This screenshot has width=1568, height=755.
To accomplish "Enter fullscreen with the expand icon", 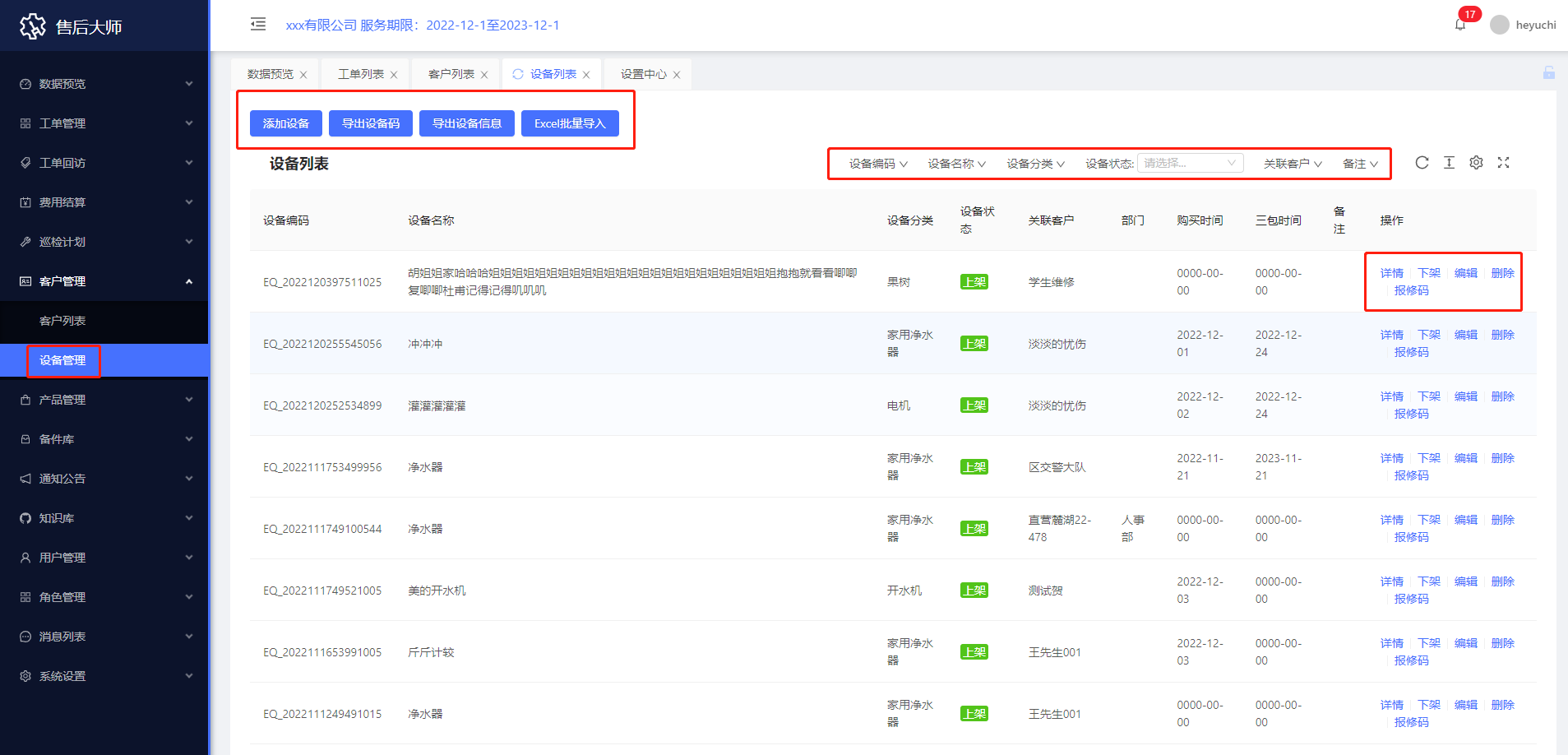I will 1503,163.
